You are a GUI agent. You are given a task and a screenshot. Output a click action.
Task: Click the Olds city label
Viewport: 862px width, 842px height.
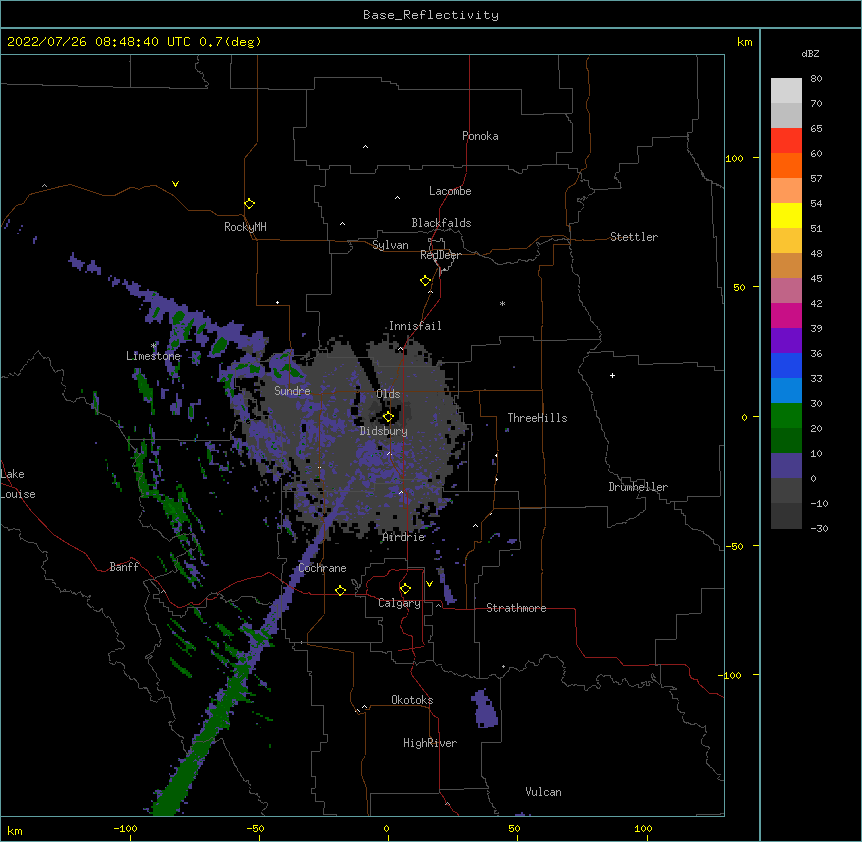click(x=388, y=394)
